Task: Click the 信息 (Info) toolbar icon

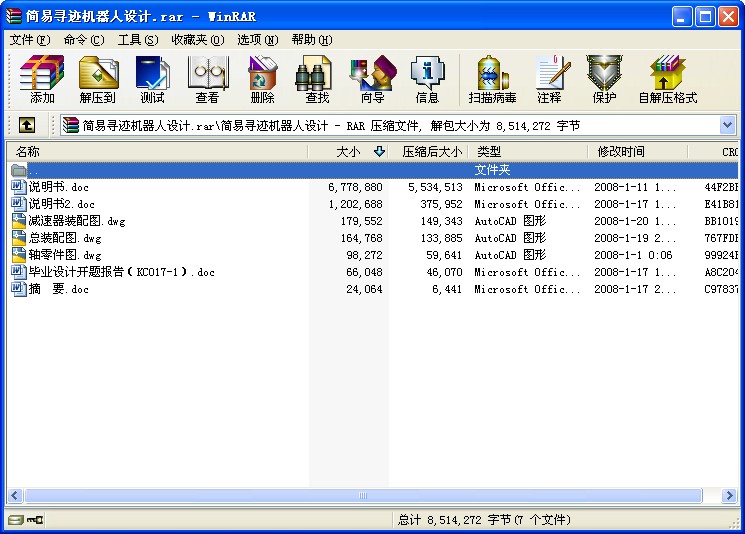Action: [x=427, y=79]
